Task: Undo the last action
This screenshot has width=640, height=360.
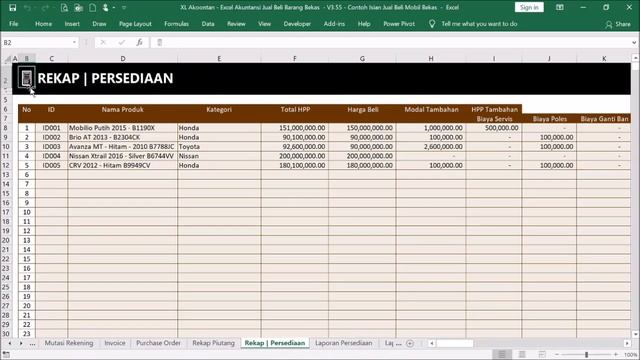Action: point(27,7)
